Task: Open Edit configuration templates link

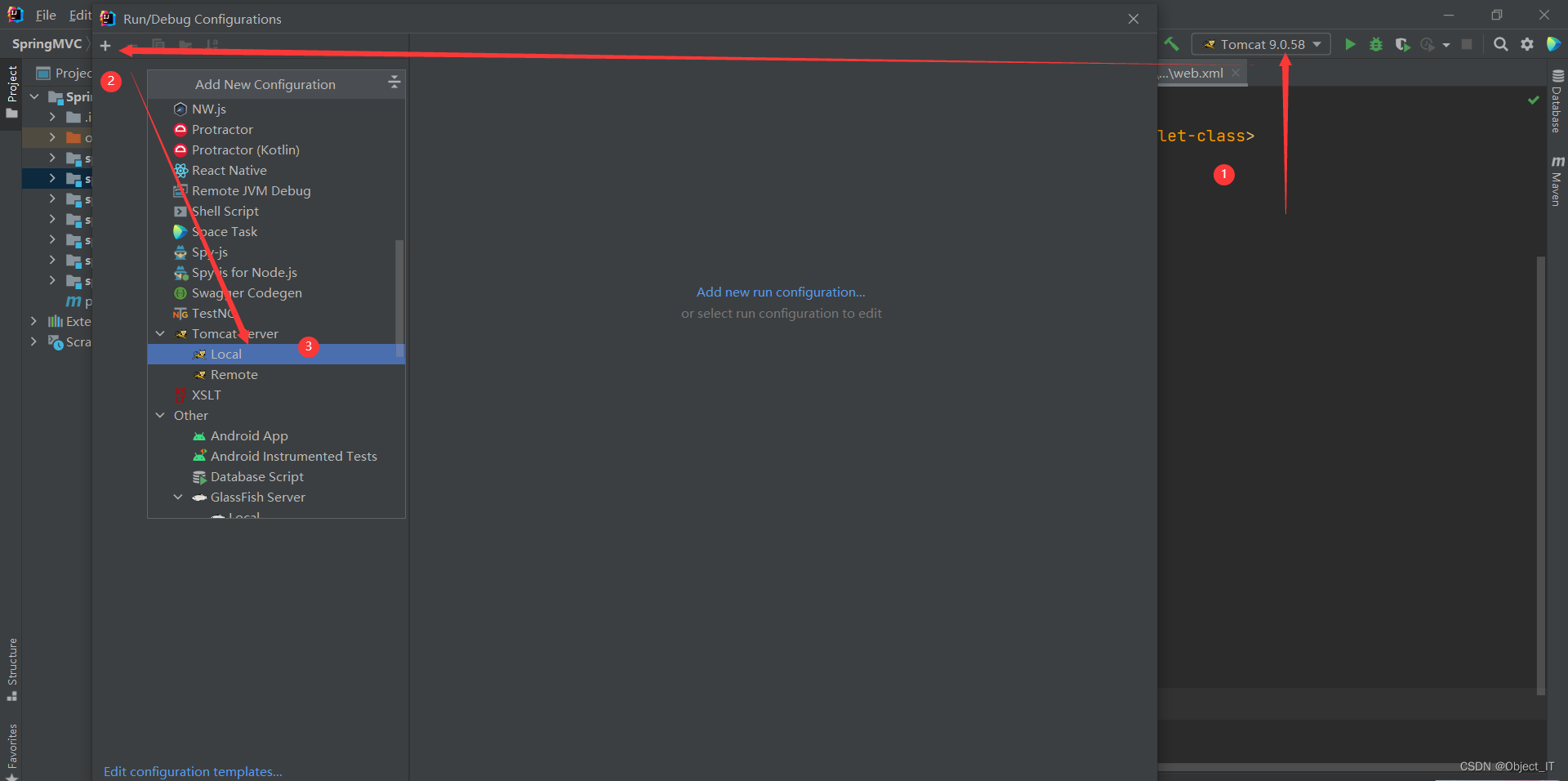Action: tap(193, 771)
